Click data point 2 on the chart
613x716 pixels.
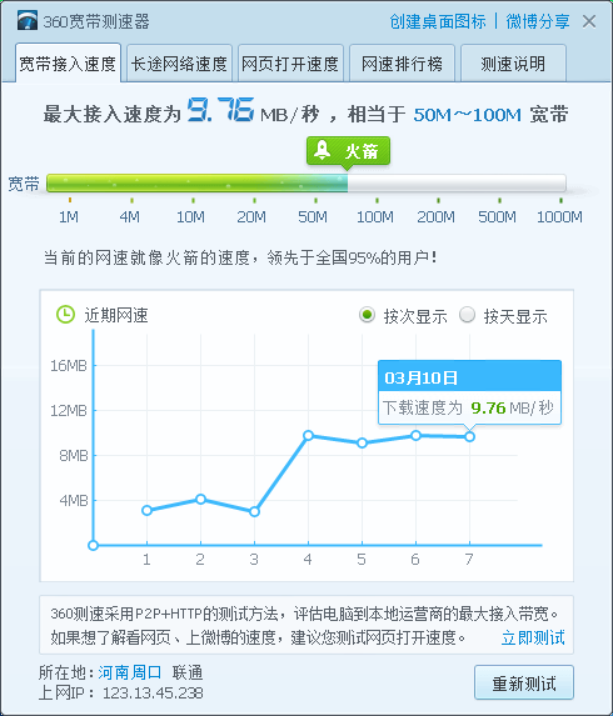coord(201,499)
